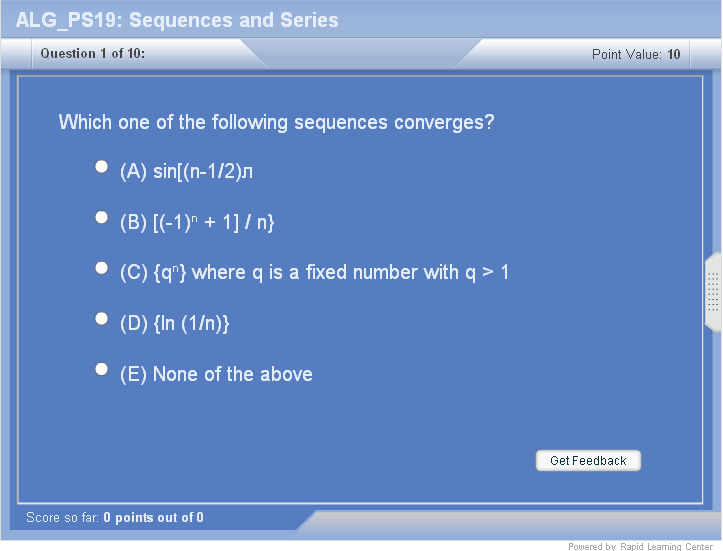The image size is (723, 551).
Task: Click the 'Point Value: 10' indicator
Action: (x=636, y=54)
